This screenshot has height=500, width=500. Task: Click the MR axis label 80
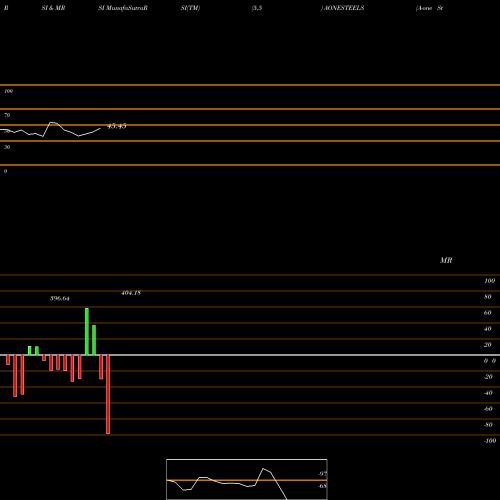pos(488,297)
